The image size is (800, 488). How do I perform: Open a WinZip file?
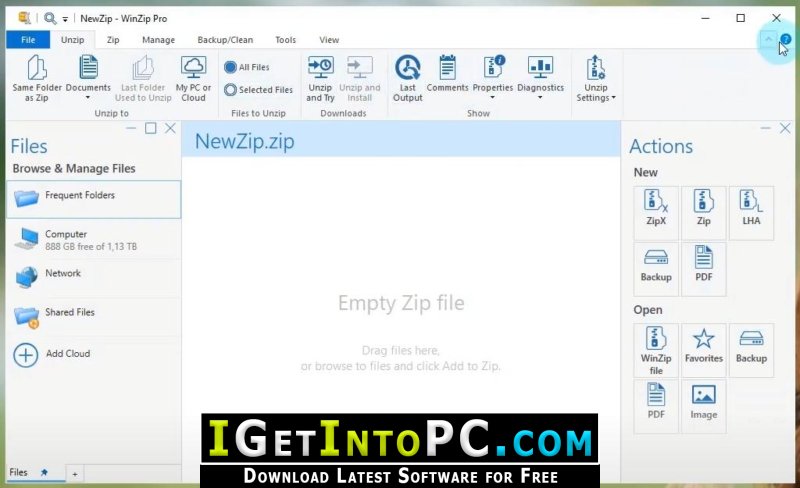tap(656, 350)
